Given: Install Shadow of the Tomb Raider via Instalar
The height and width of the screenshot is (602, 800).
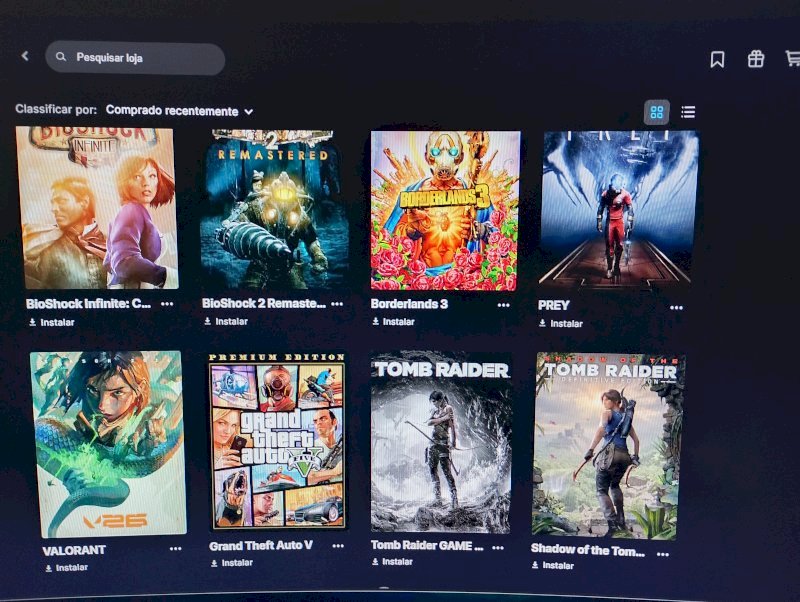Looking at the screenshot, I should [553, 565].
